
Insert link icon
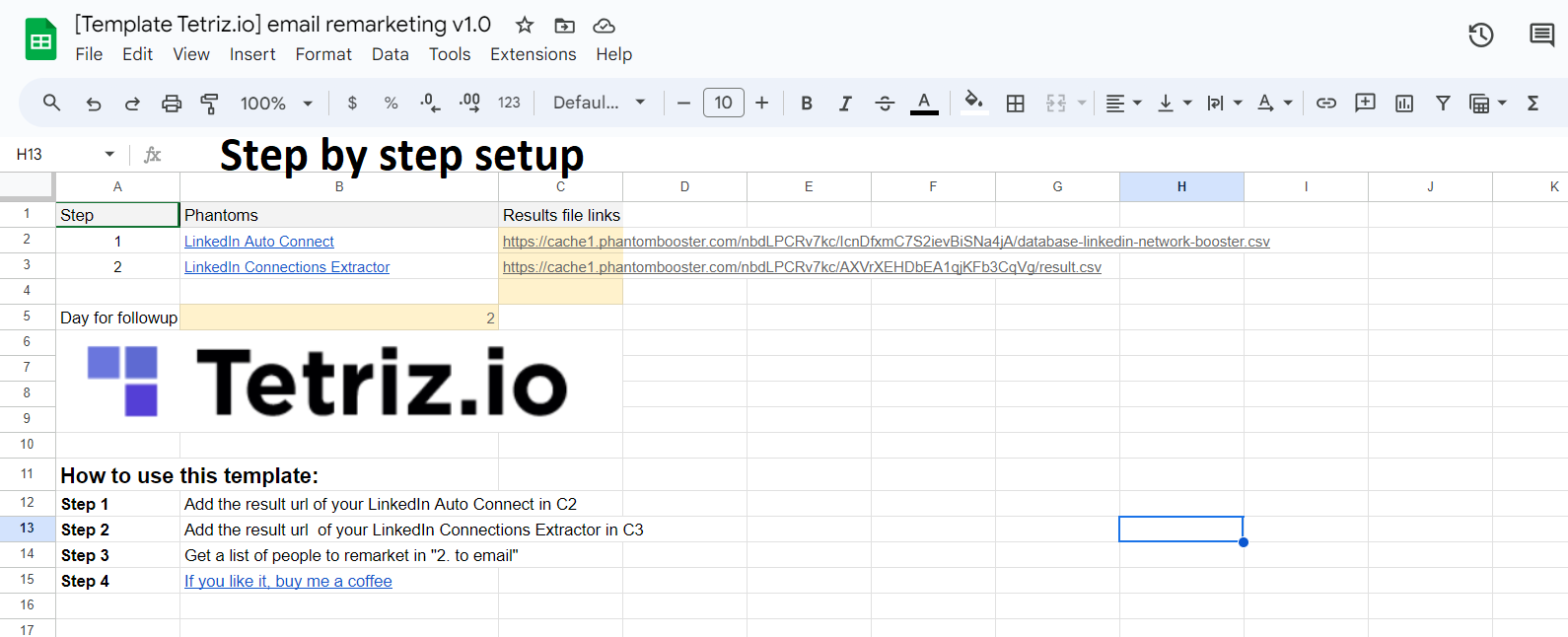pos(1326,103)
